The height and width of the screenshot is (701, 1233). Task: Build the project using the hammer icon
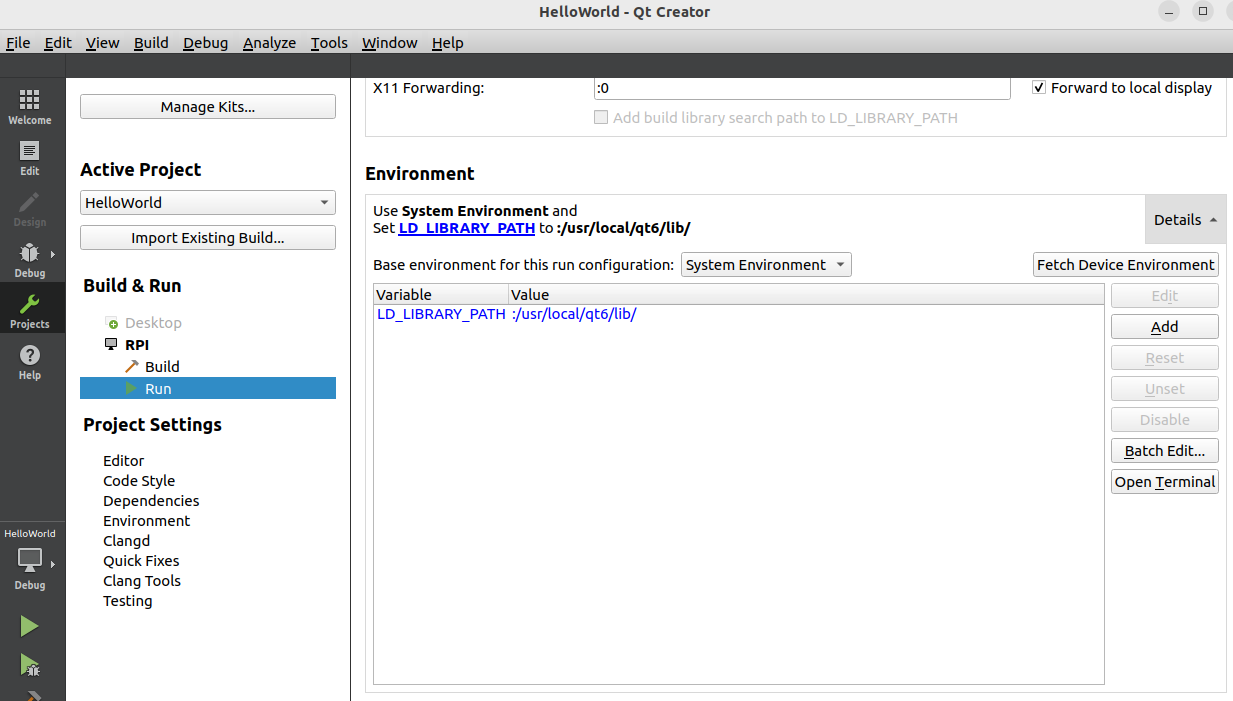[31, 695]
